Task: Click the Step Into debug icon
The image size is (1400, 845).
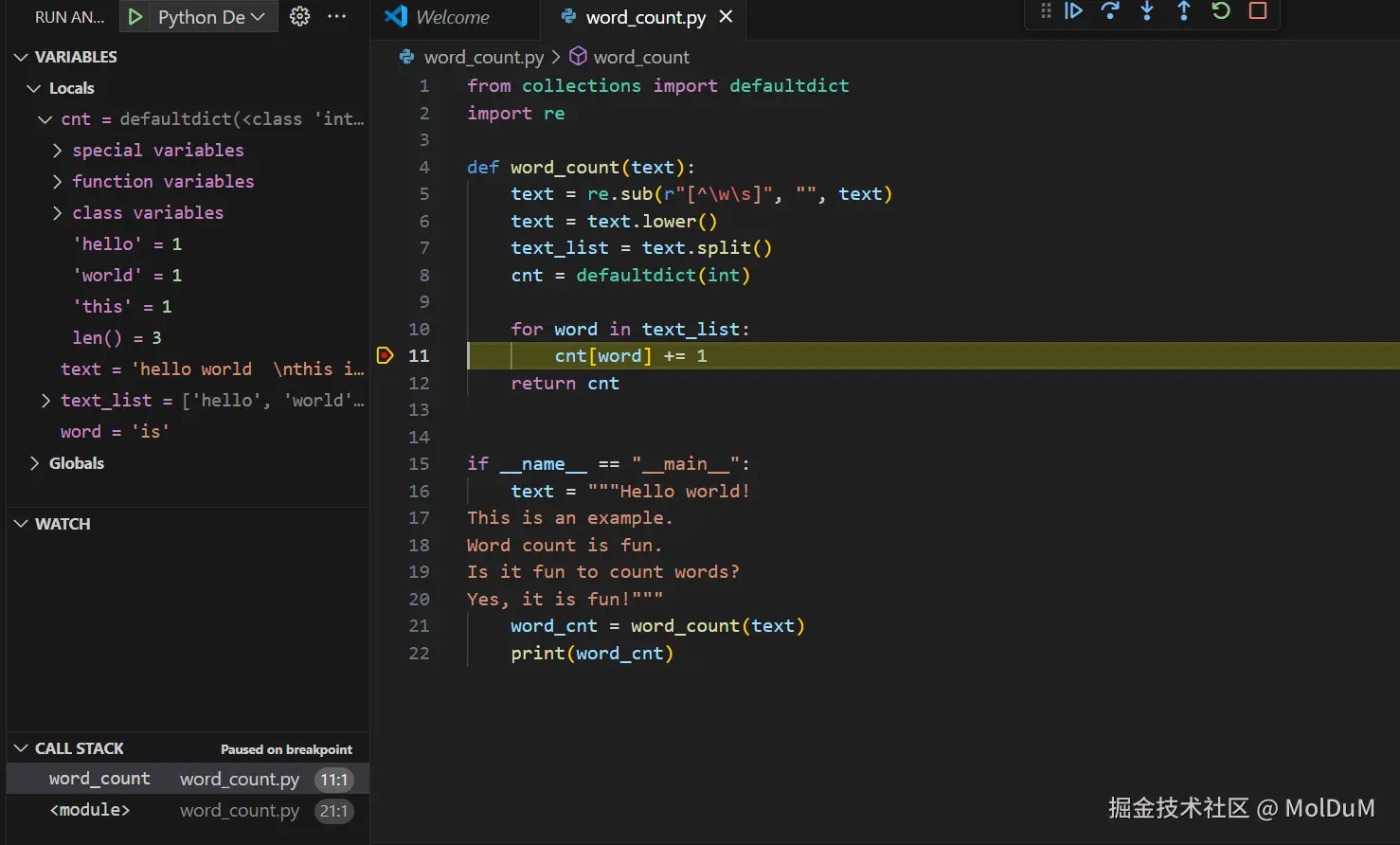Action: point(1147,11)
